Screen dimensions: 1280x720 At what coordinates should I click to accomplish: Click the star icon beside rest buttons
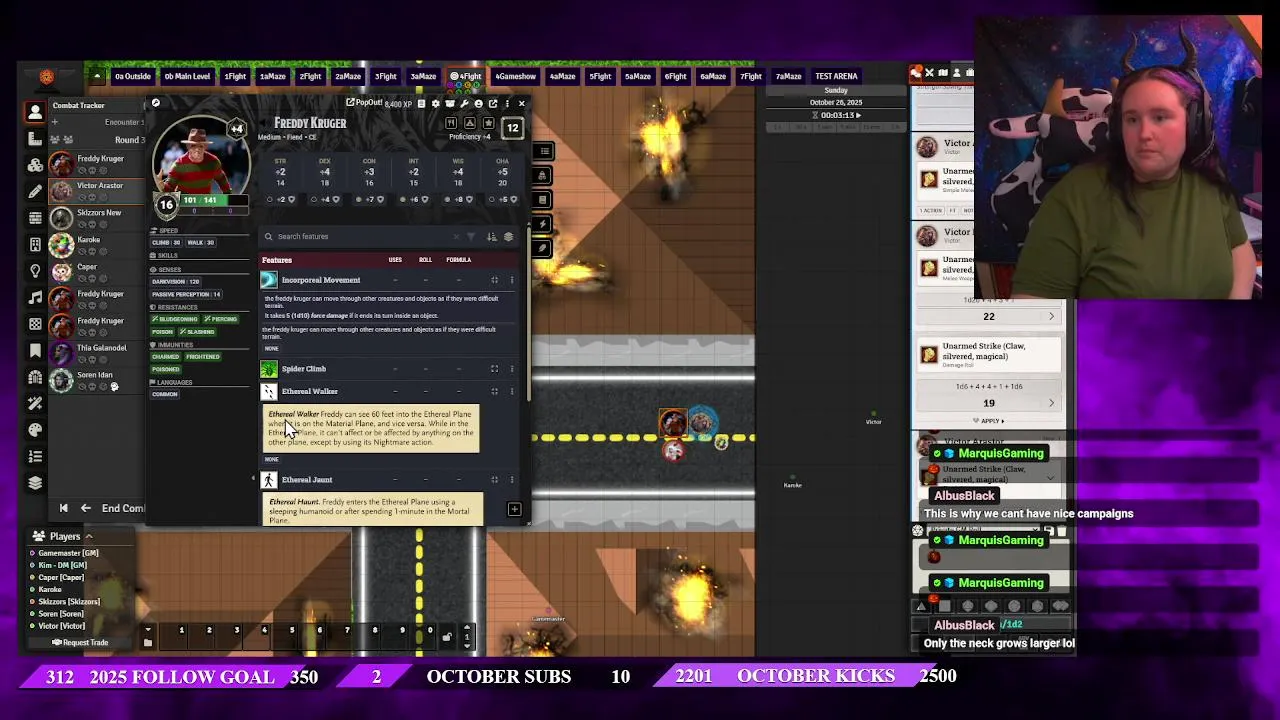point(488,123)
